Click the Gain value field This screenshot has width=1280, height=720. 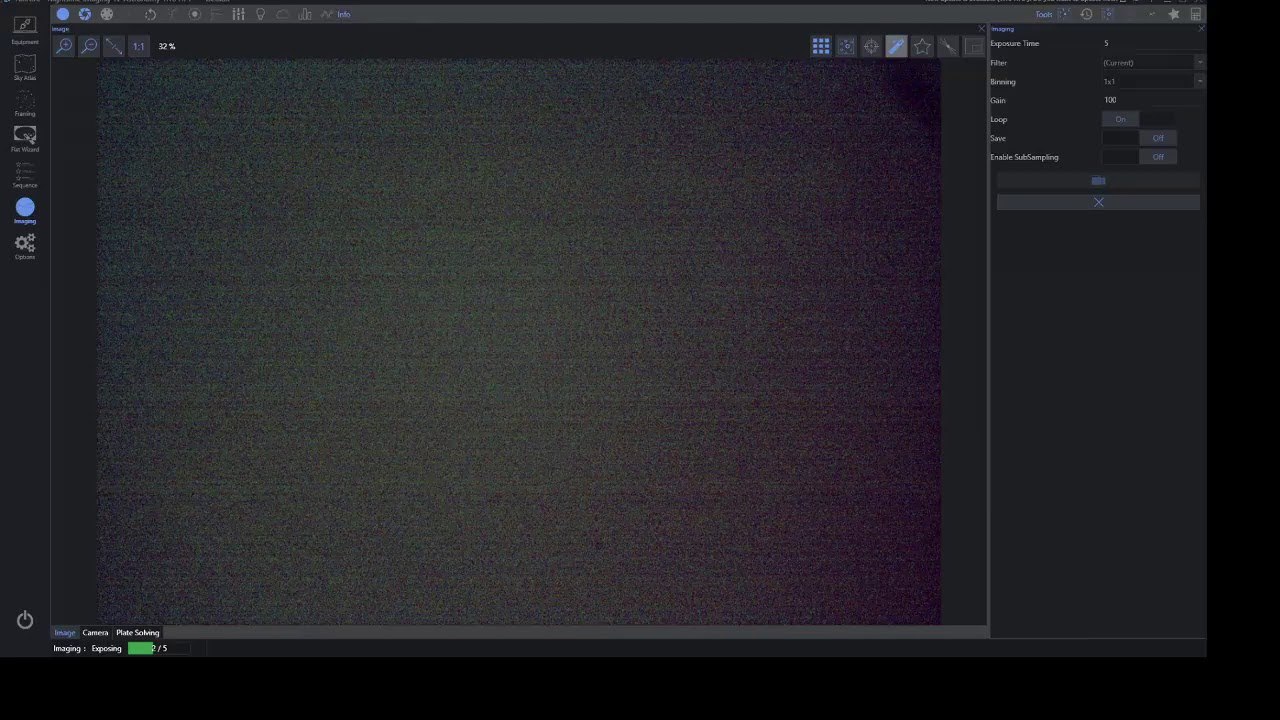click(x=1151, y=100)
